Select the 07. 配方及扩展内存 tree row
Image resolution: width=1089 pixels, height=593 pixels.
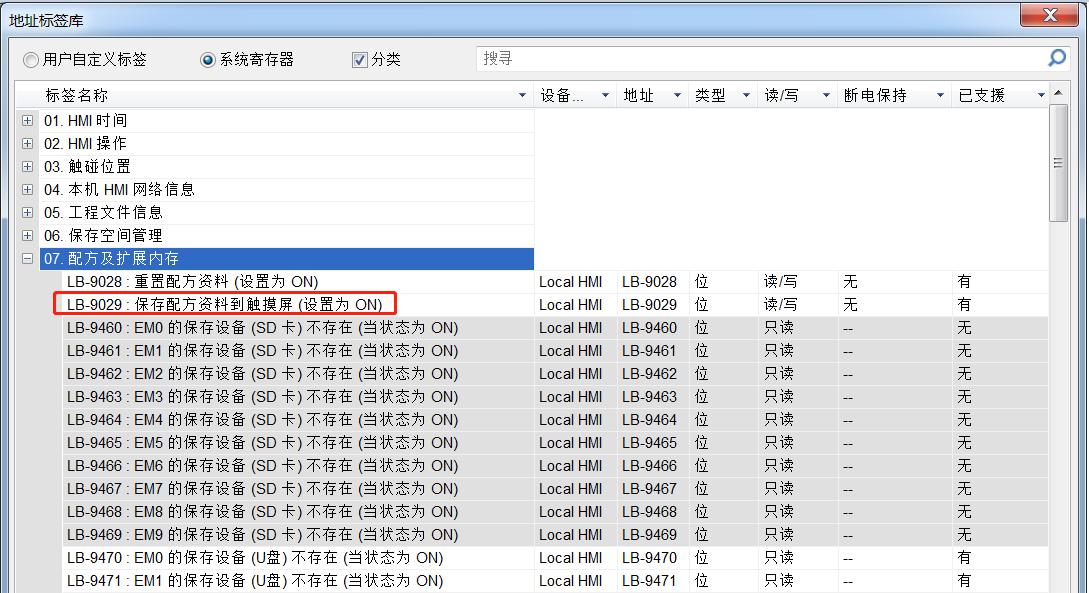point(287,258)
